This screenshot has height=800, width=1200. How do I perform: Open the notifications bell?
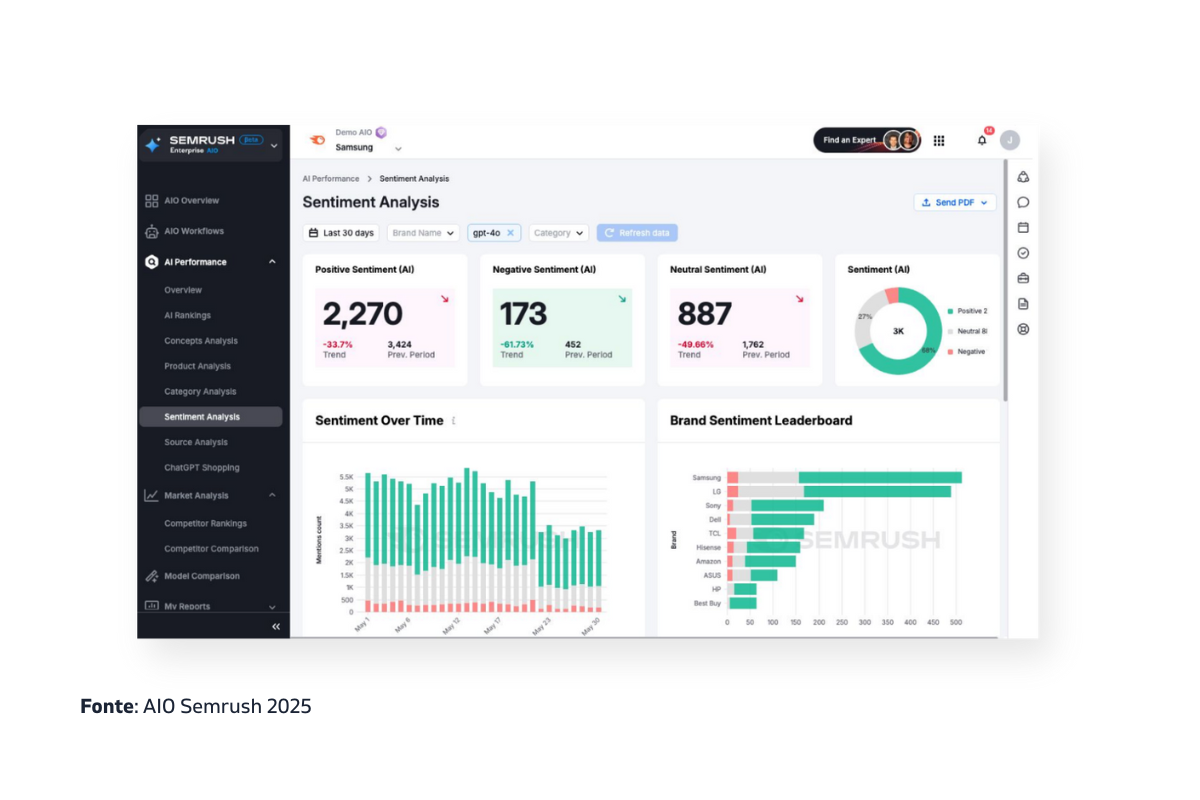coord(982,141)
